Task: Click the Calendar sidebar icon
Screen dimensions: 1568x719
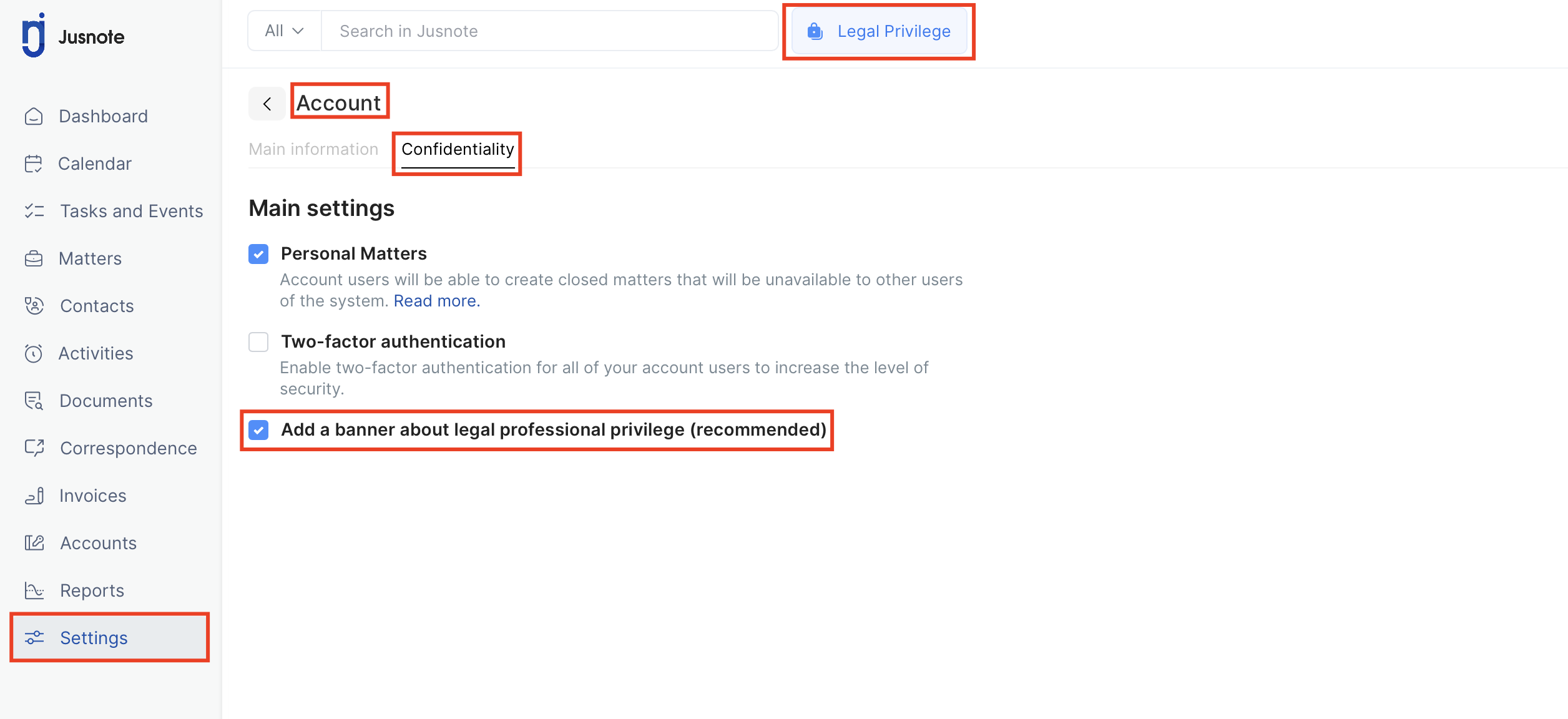Action: pos(34,164)
